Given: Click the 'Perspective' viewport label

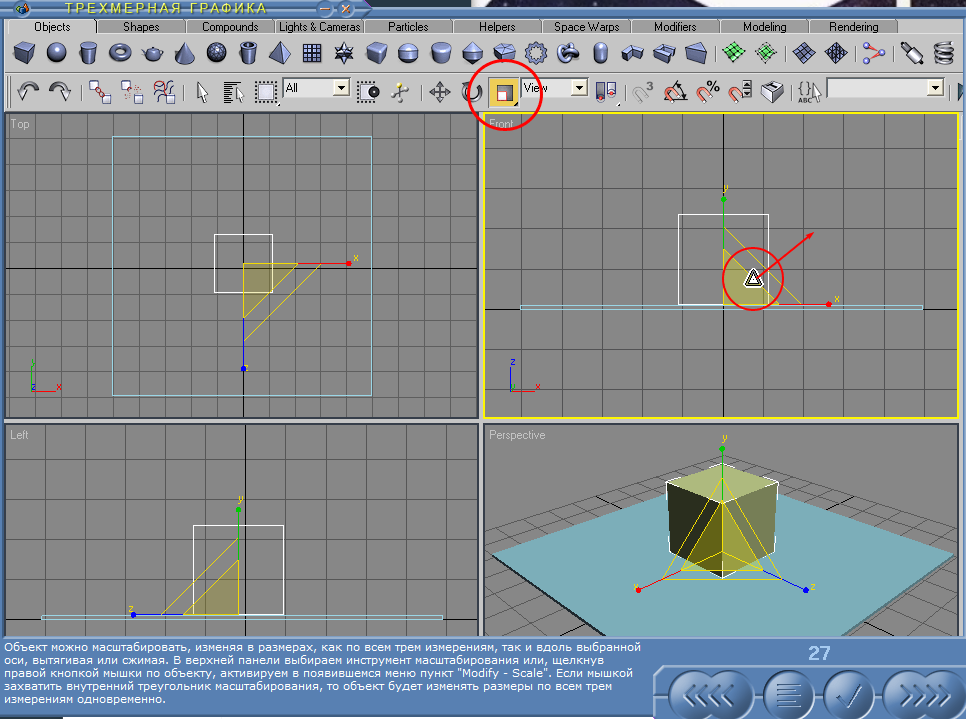Looking at the screenshot, I should pyautogui.click(x=517, y=435).
